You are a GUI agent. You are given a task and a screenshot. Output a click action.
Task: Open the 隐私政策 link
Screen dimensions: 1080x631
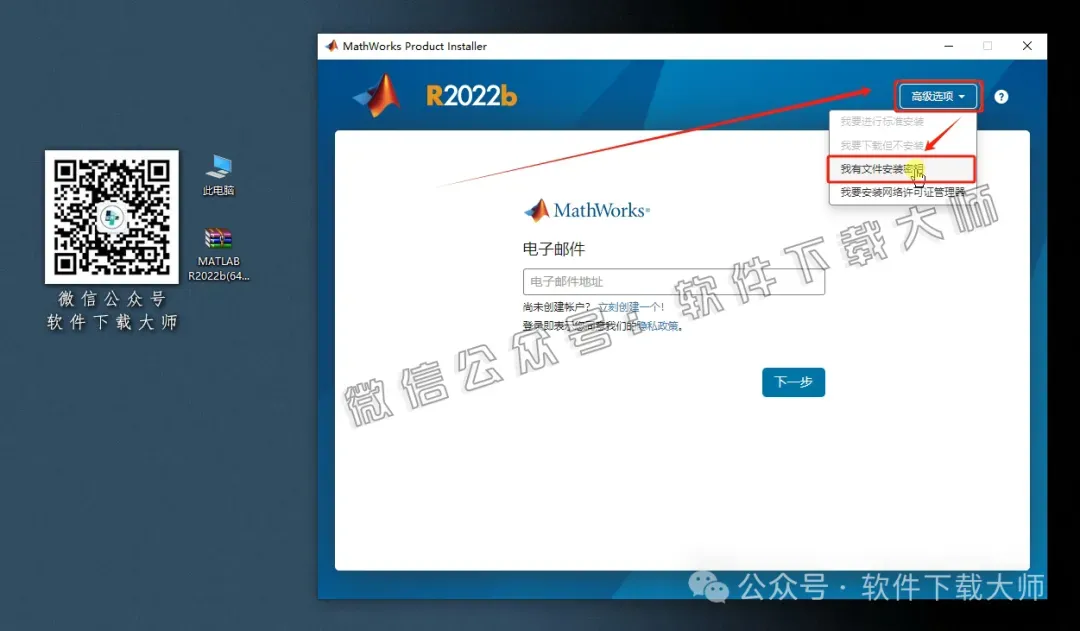pos(657,326)
